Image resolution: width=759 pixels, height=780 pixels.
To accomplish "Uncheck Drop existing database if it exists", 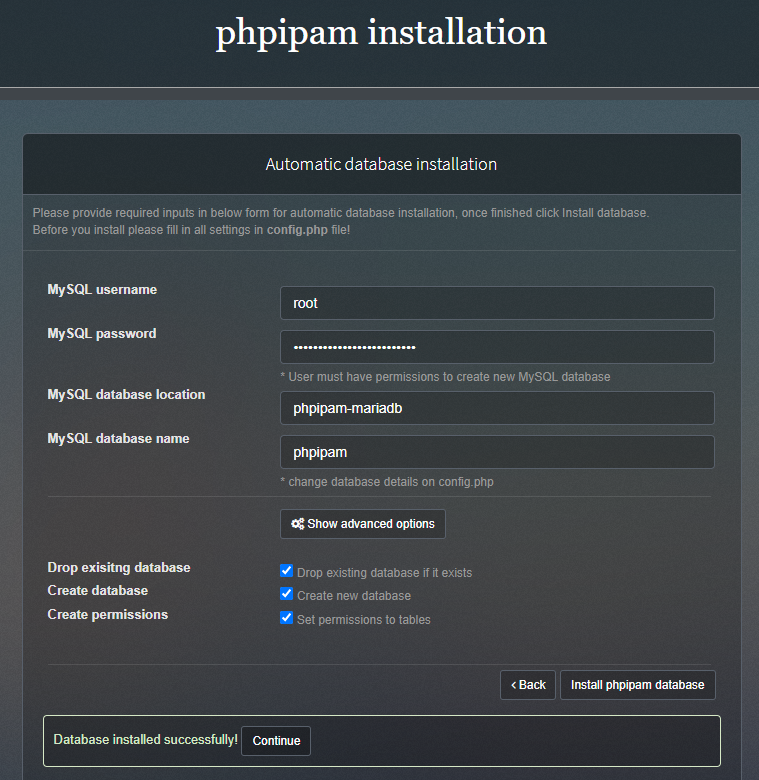I will (x=286, y=571).
